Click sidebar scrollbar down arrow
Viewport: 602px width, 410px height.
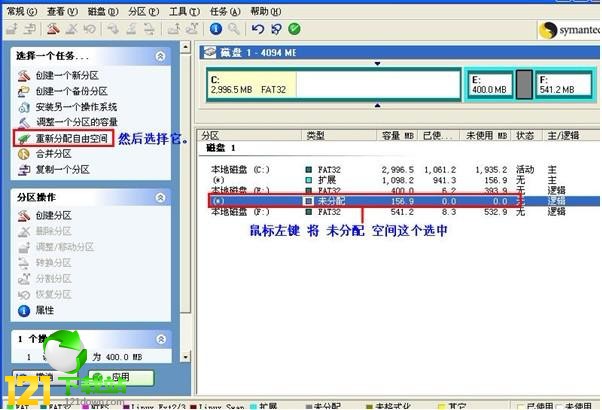[x=185, y=357]
